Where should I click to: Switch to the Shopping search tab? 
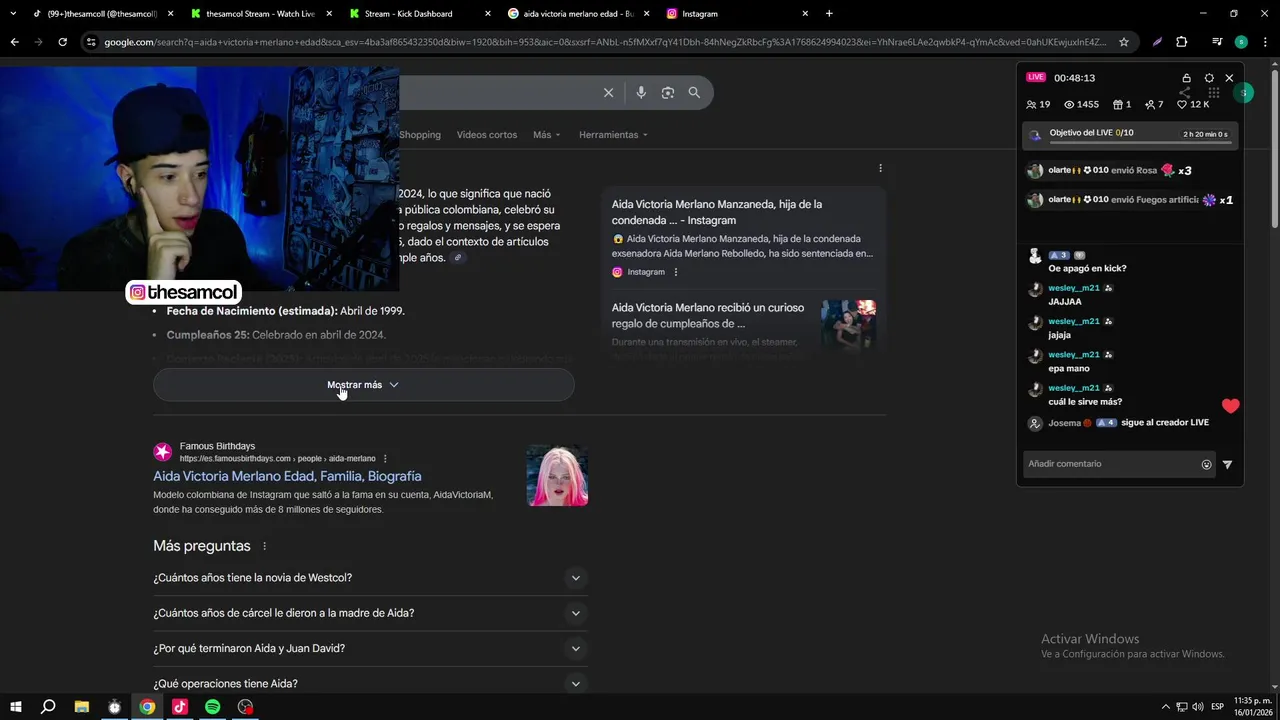tap(420, 135)
